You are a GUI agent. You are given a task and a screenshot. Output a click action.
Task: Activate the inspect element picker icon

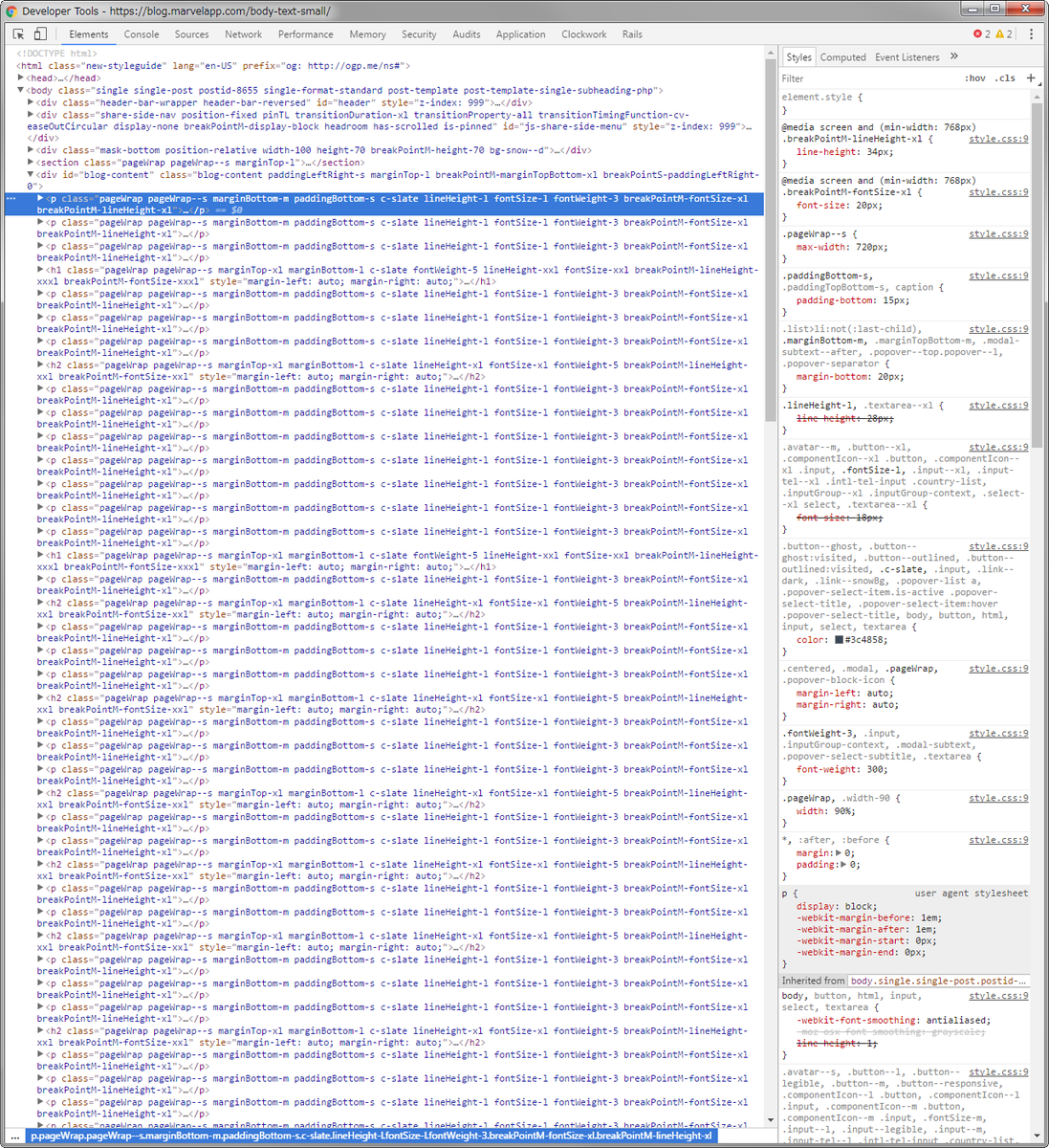click(x=18, y=33)
